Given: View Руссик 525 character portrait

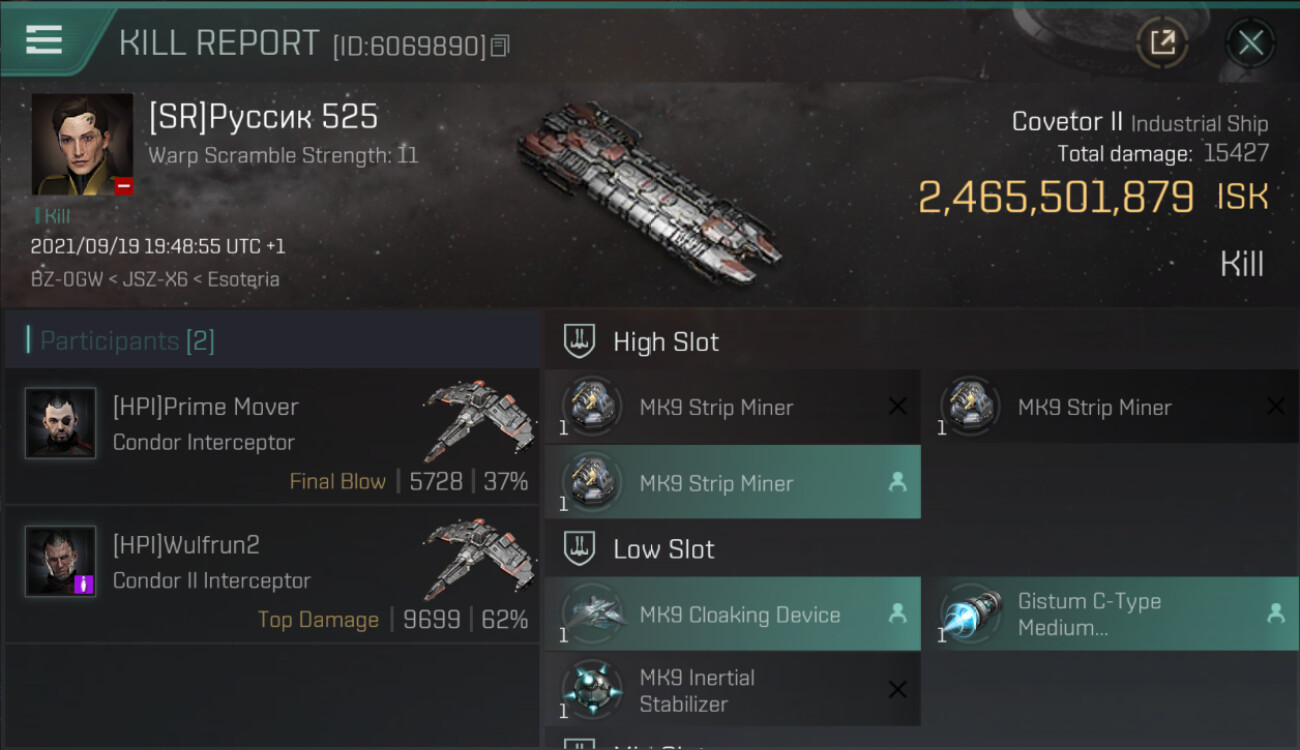Looking at the screenshot, I should (x=82, y=144).
